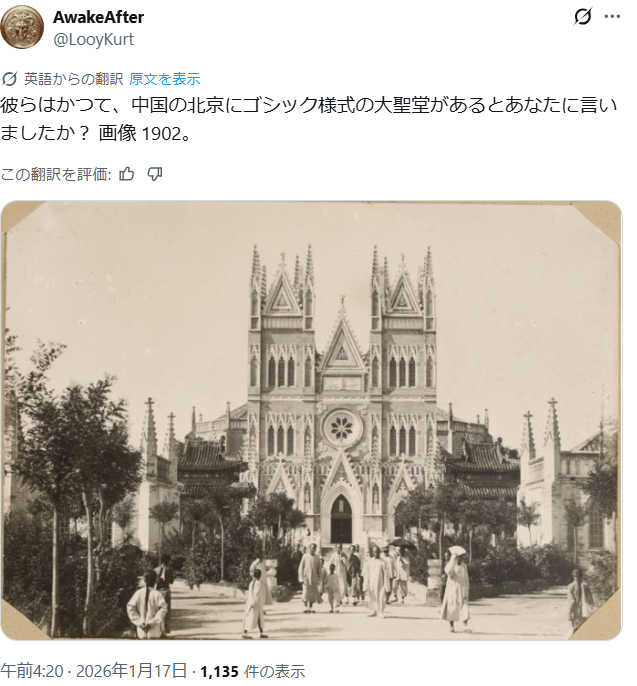Click the Grok icon next to 英語からの翻訳

tap(9, 79)
